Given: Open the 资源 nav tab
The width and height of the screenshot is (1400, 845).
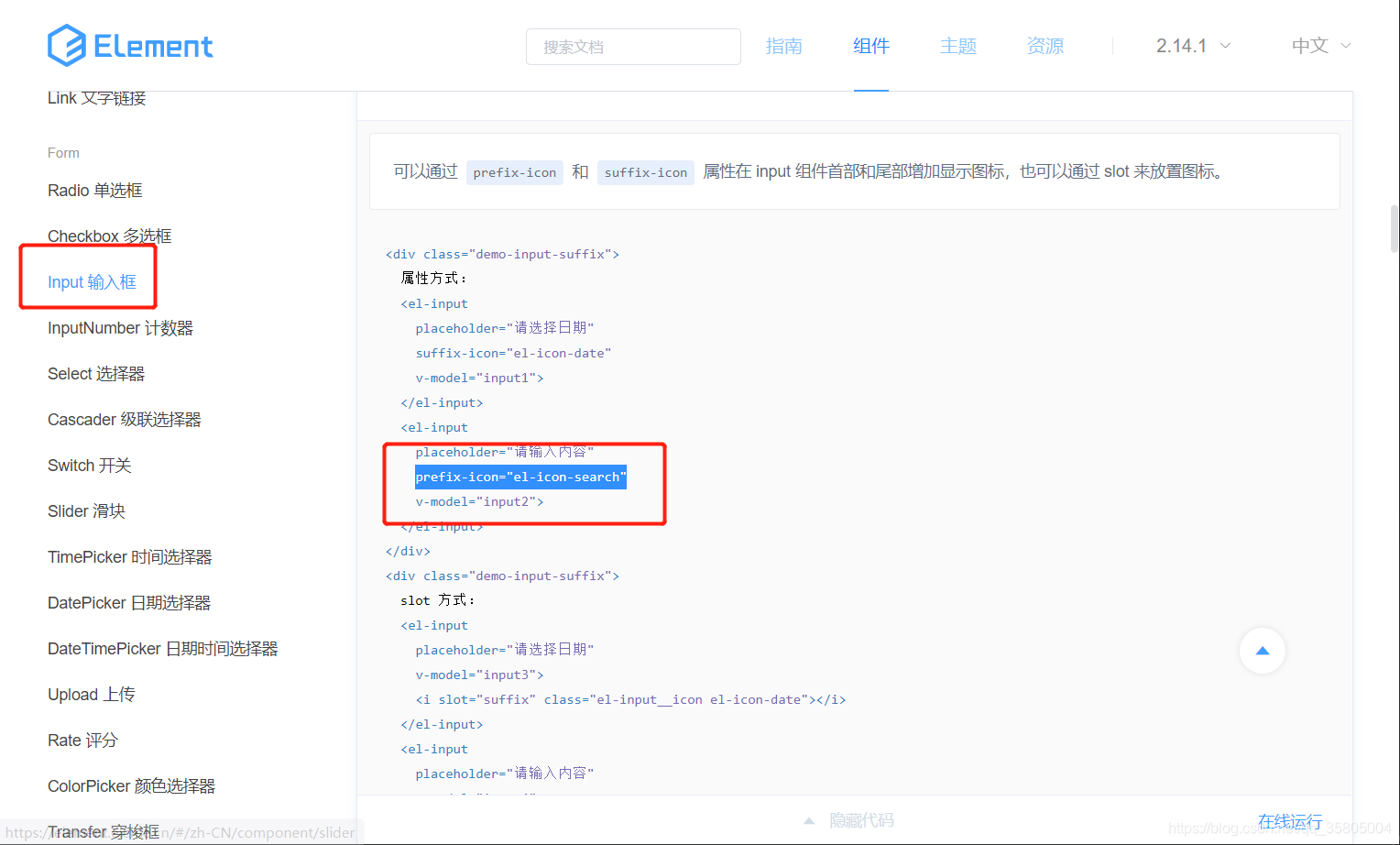Looking at the screenshot, I should (1045, 46).
